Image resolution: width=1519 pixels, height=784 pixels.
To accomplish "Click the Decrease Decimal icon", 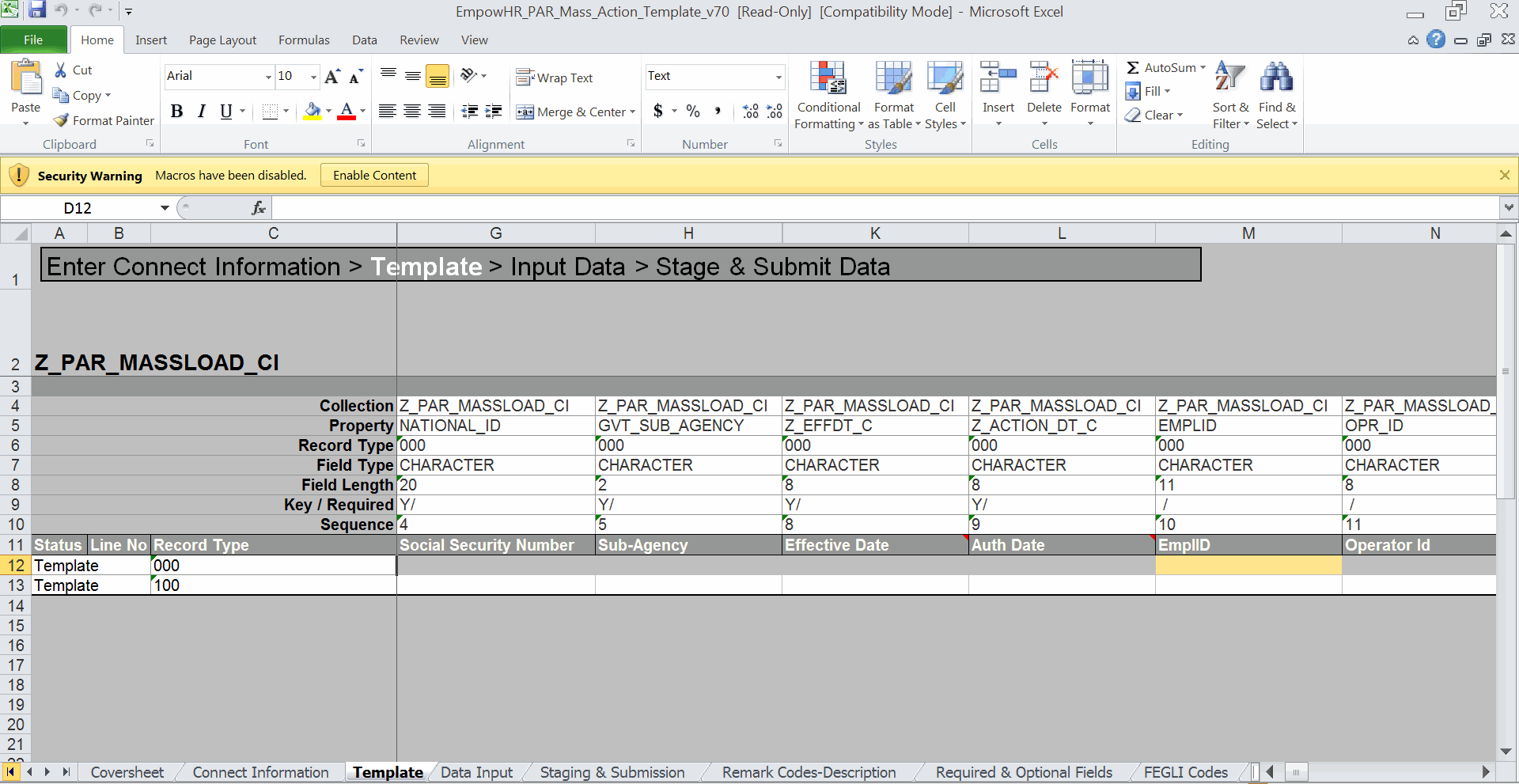I will (775, 112).
